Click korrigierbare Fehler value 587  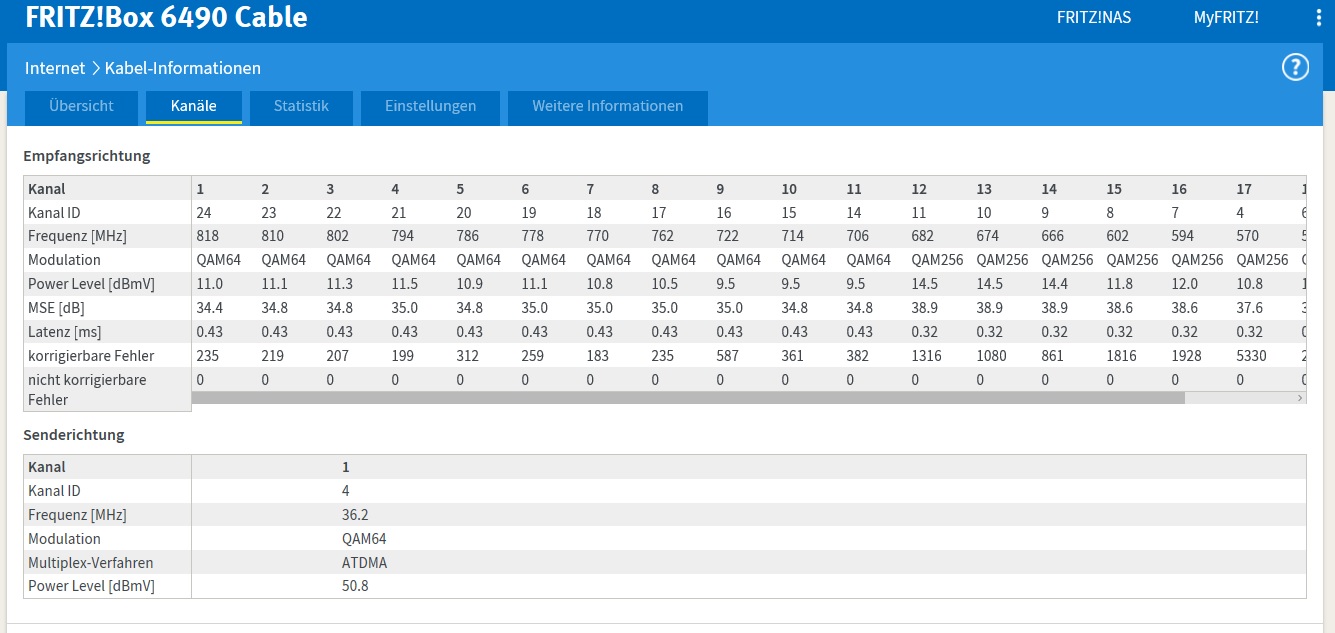728,356
